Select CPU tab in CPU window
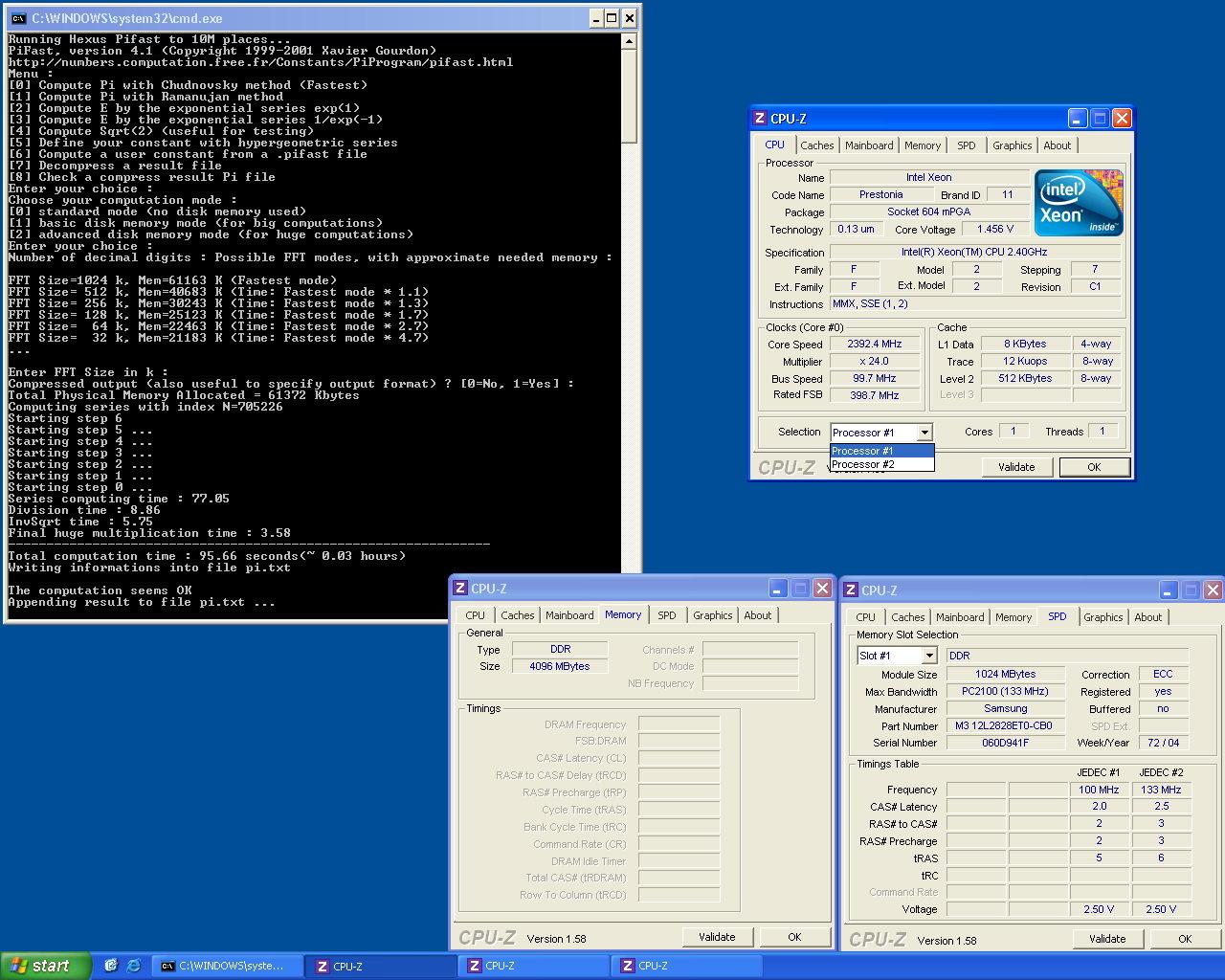Screen dimensions: 1225x980 coord(774,145)
